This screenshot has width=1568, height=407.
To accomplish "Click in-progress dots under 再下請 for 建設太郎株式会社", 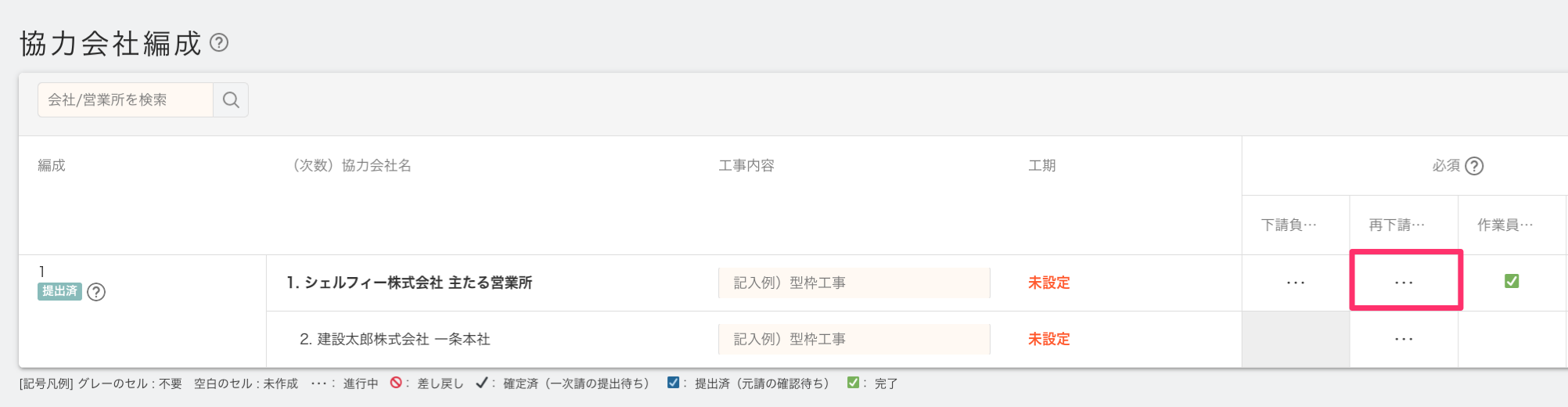I will [x=1404, y=339].
